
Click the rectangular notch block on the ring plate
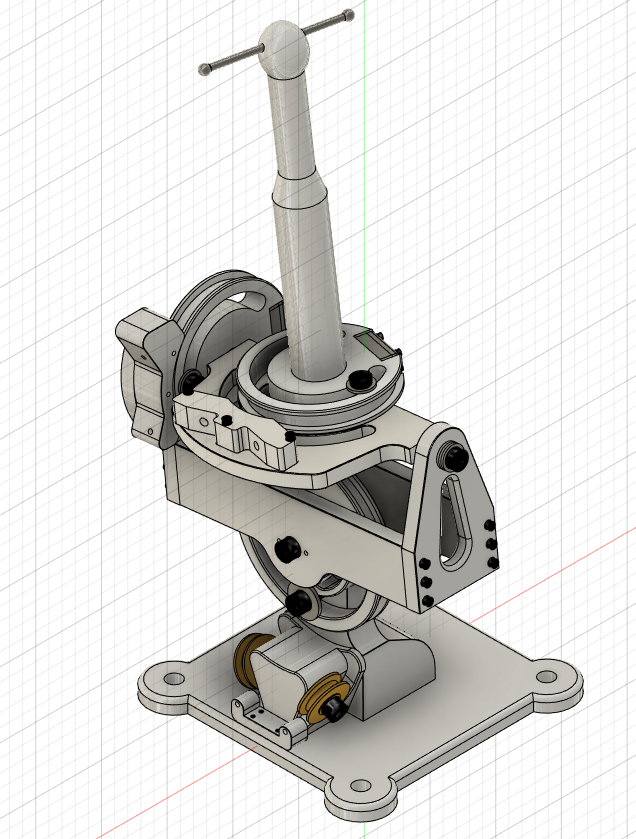[x=374, y=344]
